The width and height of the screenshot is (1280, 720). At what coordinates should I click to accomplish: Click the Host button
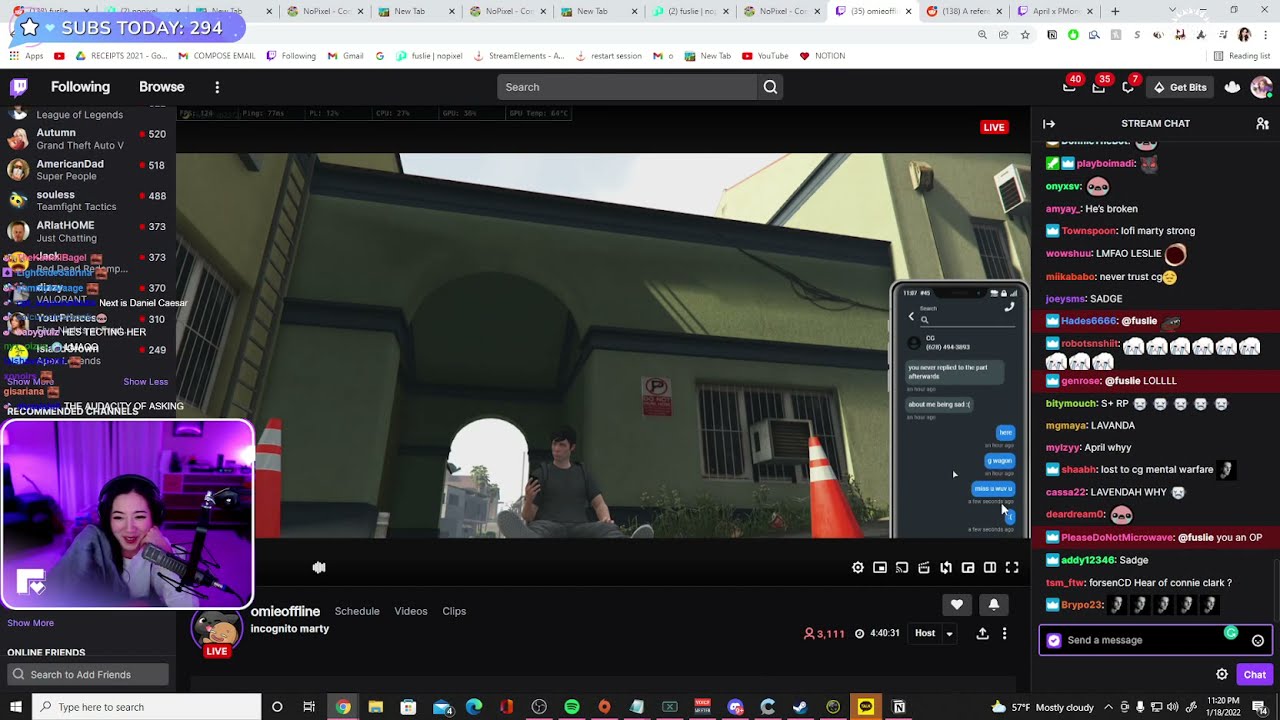tap(925, 633)
